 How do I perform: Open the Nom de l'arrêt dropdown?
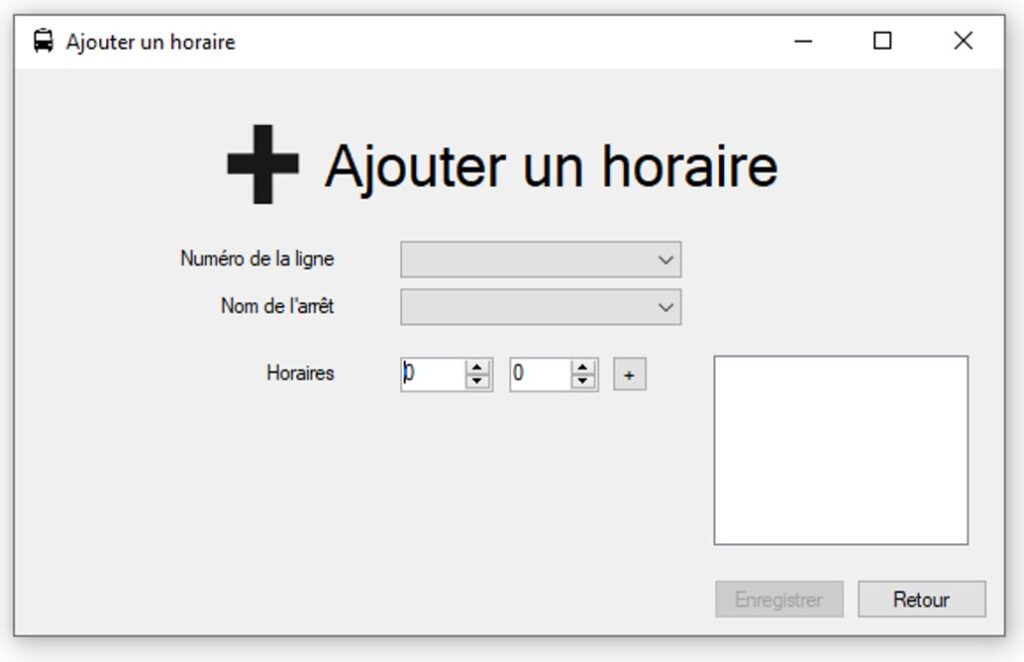541,307
